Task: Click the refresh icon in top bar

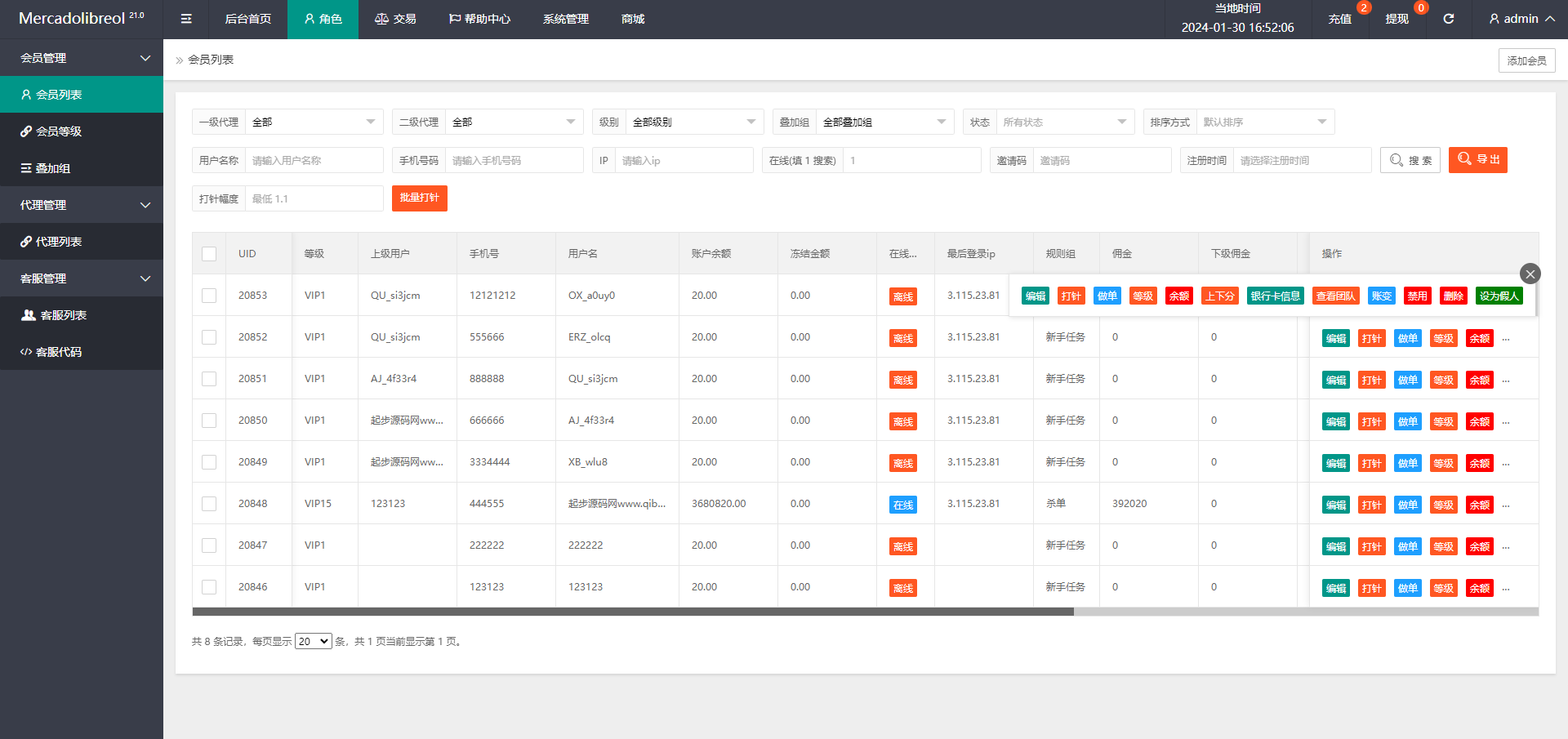Action: pyautogui.click(x=1448, y=19)
